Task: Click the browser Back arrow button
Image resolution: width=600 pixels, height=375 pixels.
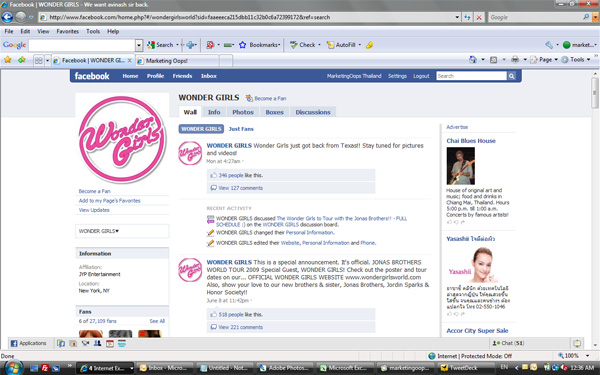Action: [x=7, y=17]
